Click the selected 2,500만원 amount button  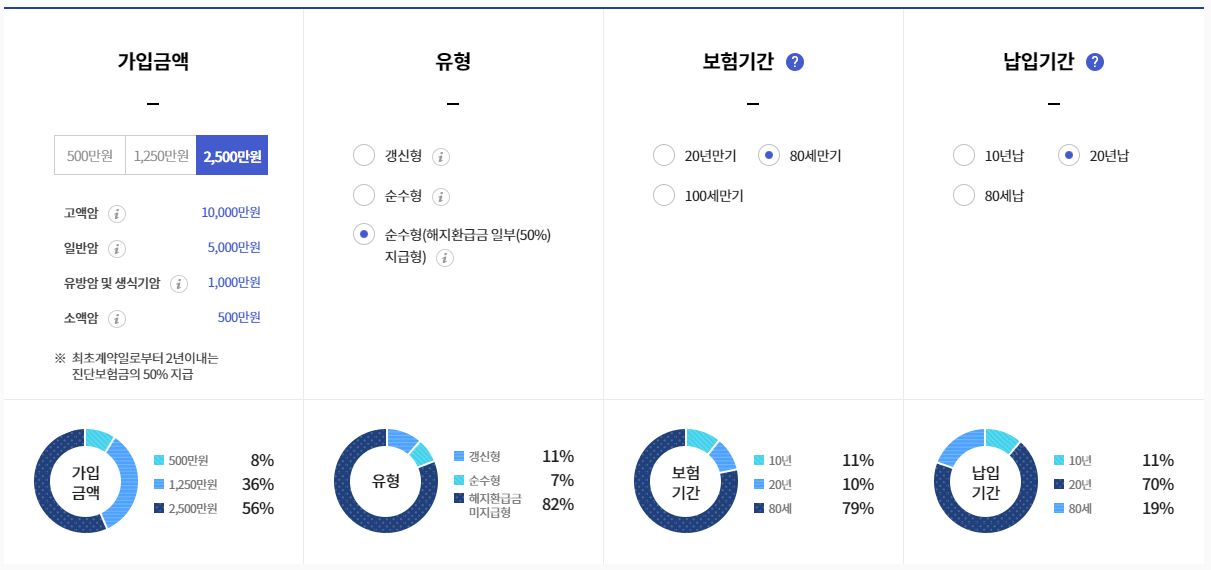coord(232,155)
